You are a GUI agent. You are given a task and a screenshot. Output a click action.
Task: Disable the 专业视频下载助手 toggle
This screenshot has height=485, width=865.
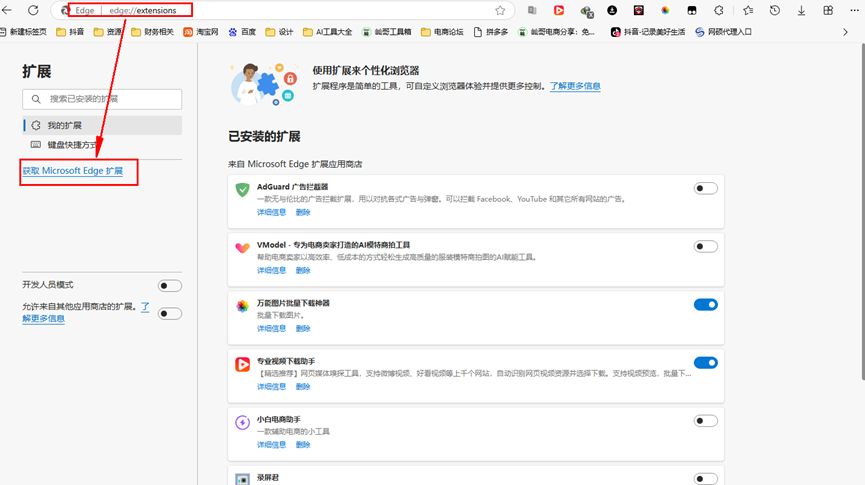coord(706,363)
